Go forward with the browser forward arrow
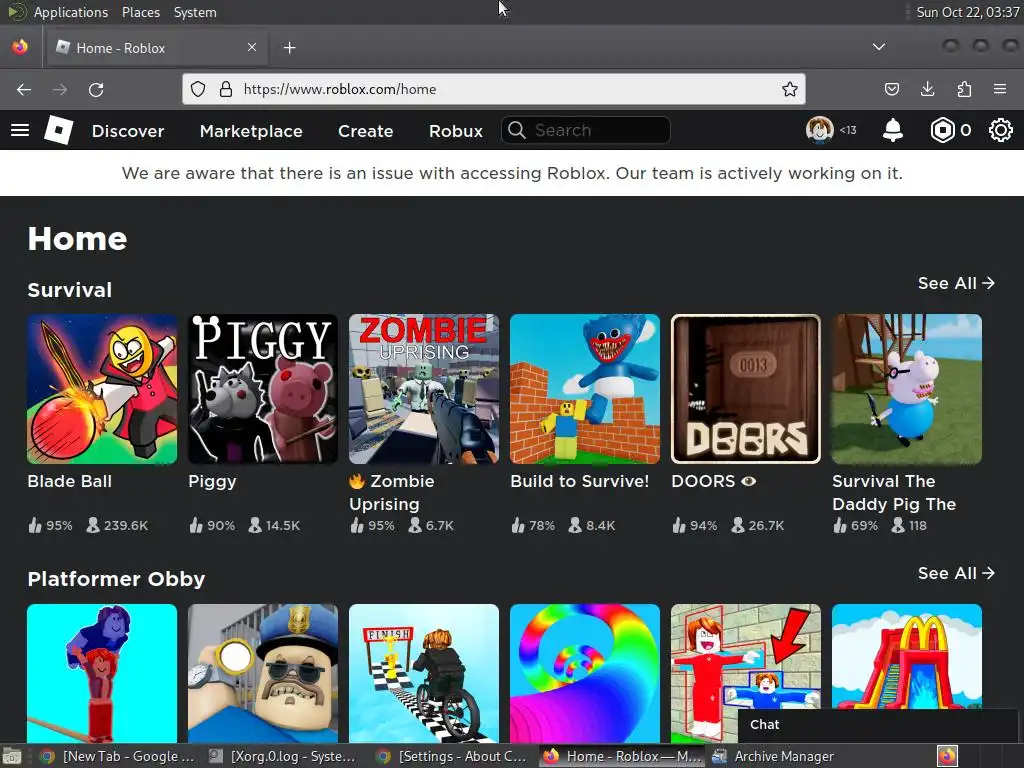Image resolution: width=1024 pixels, height=768 pixels. point(60,89)
